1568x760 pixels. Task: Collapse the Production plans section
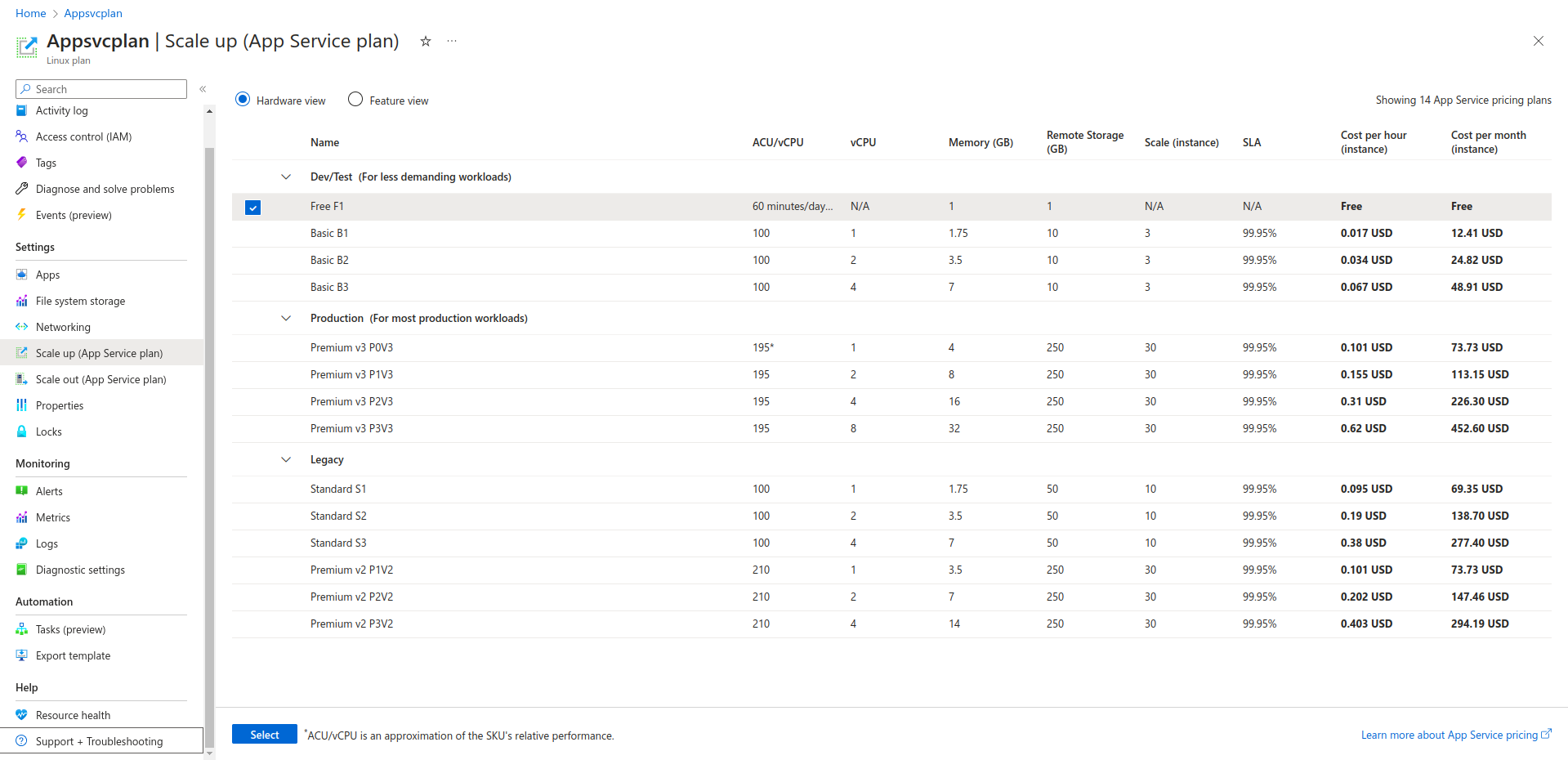pyautogui.click(x=286, y=319)
